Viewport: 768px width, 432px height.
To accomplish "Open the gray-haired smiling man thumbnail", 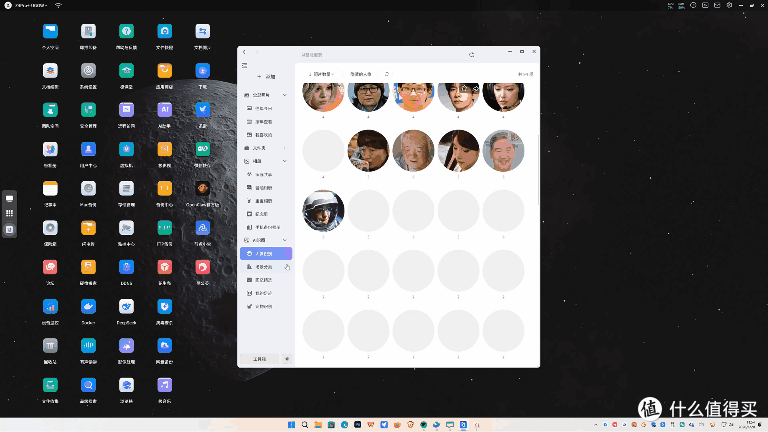I will coord(504,150).
